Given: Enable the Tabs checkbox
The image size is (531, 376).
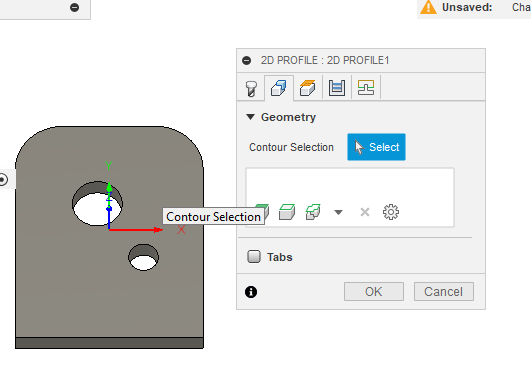Looking at the screenshot, I should (x=254, y=257).
